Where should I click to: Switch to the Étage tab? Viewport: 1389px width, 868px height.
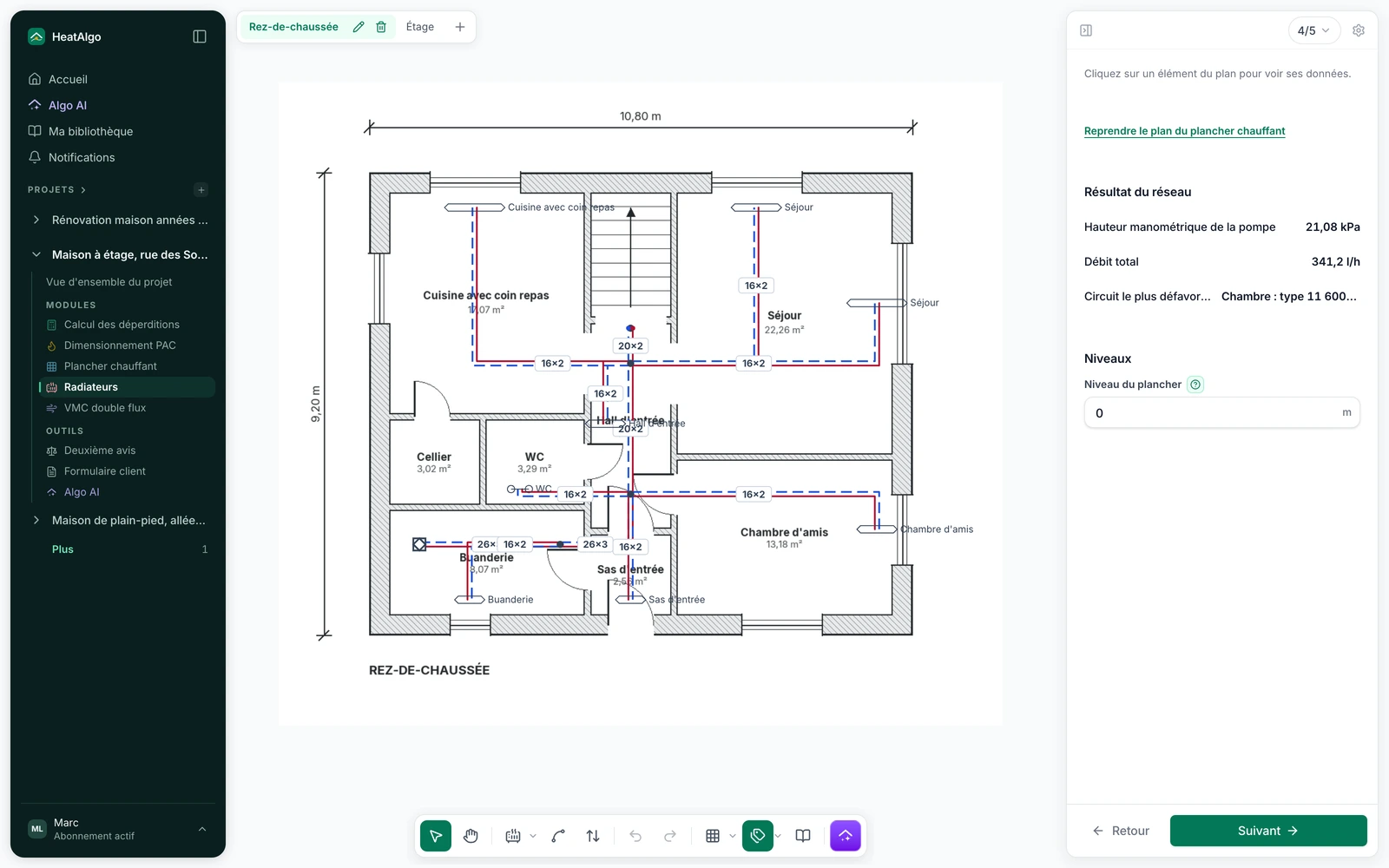click(420, 27)
